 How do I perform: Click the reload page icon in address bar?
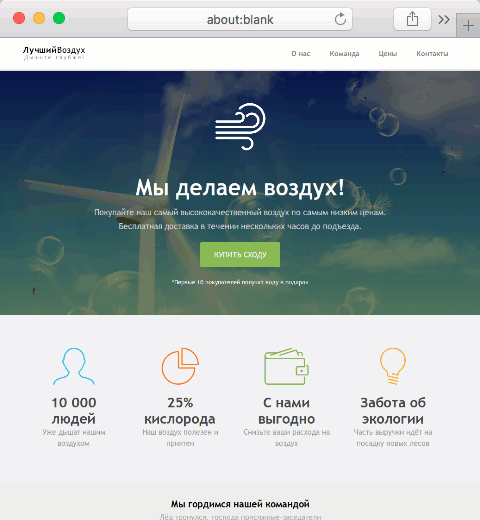click(340, 19)
